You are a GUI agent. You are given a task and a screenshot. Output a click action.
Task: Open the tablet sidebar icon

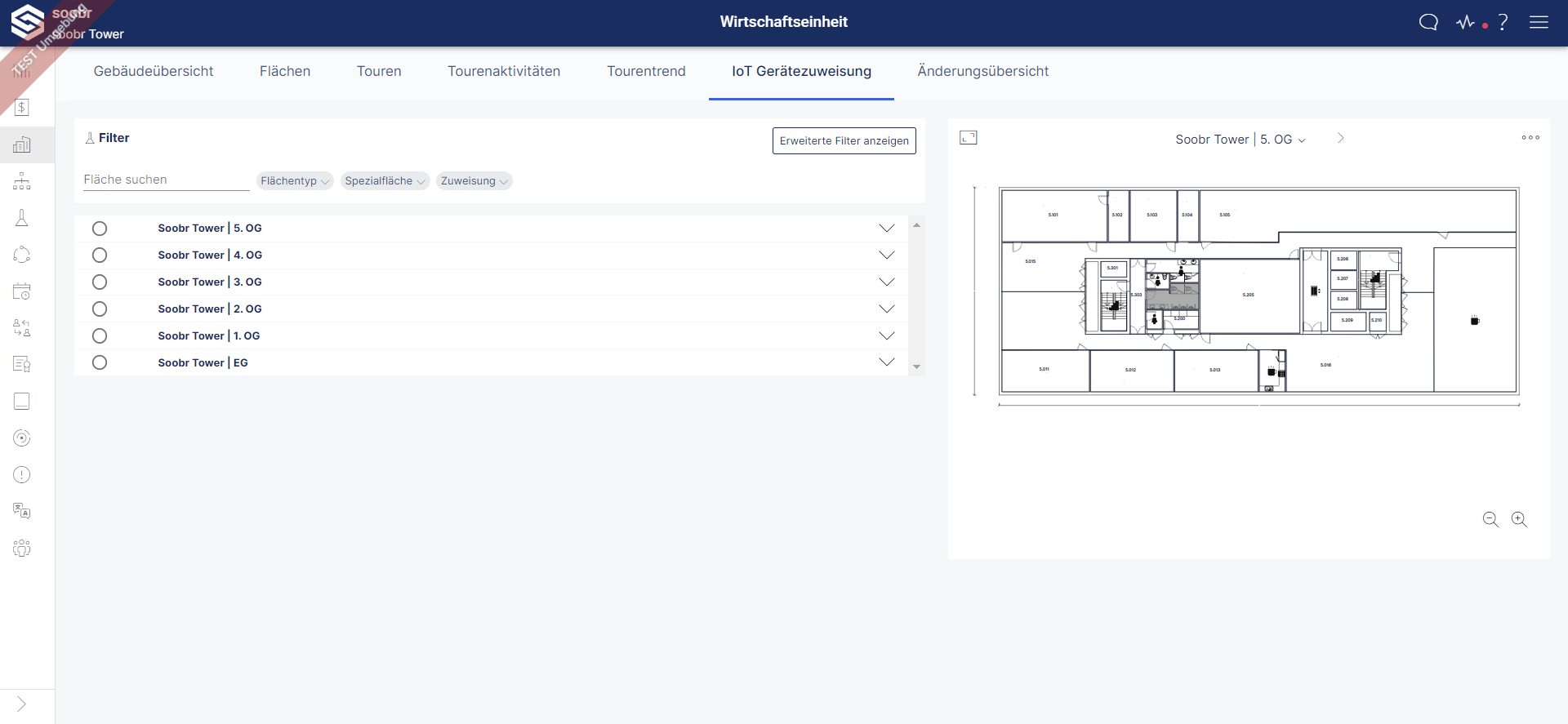pos(22,401)
